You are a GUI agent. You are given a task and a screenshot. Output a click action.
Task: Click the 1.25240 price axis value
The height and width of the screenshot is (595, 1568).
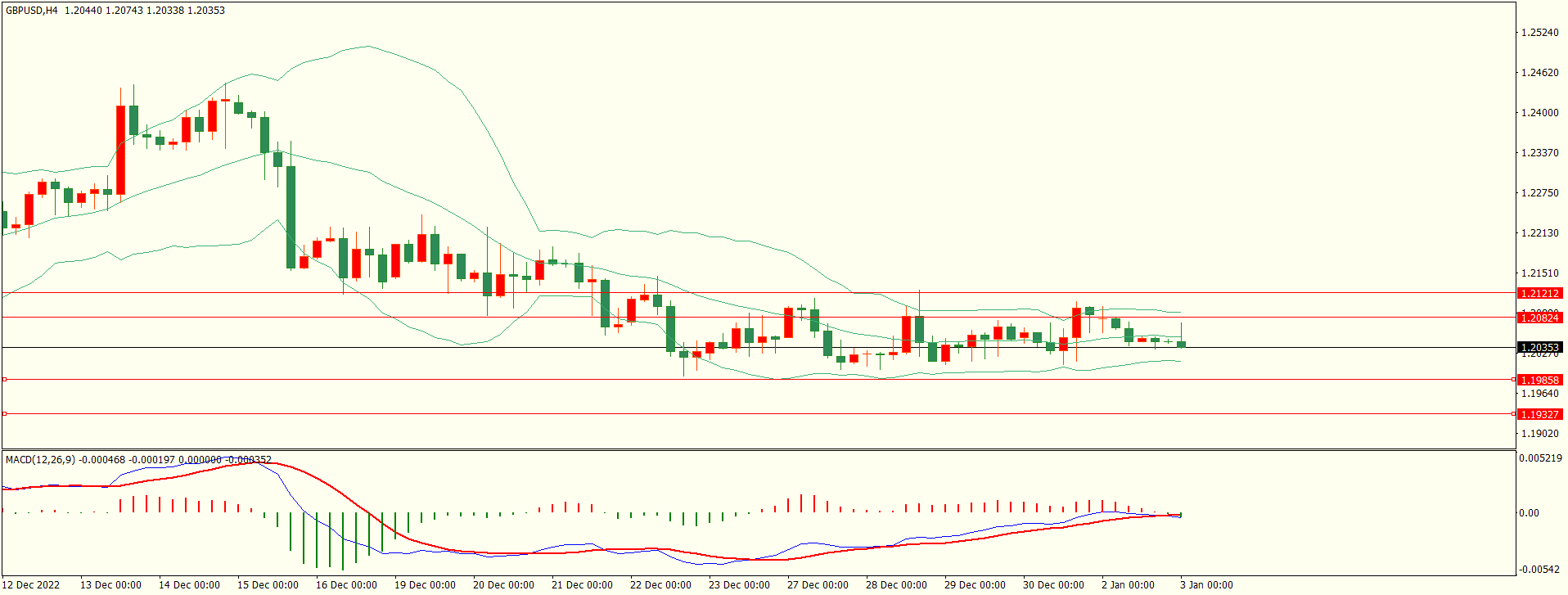[1539, 33]
